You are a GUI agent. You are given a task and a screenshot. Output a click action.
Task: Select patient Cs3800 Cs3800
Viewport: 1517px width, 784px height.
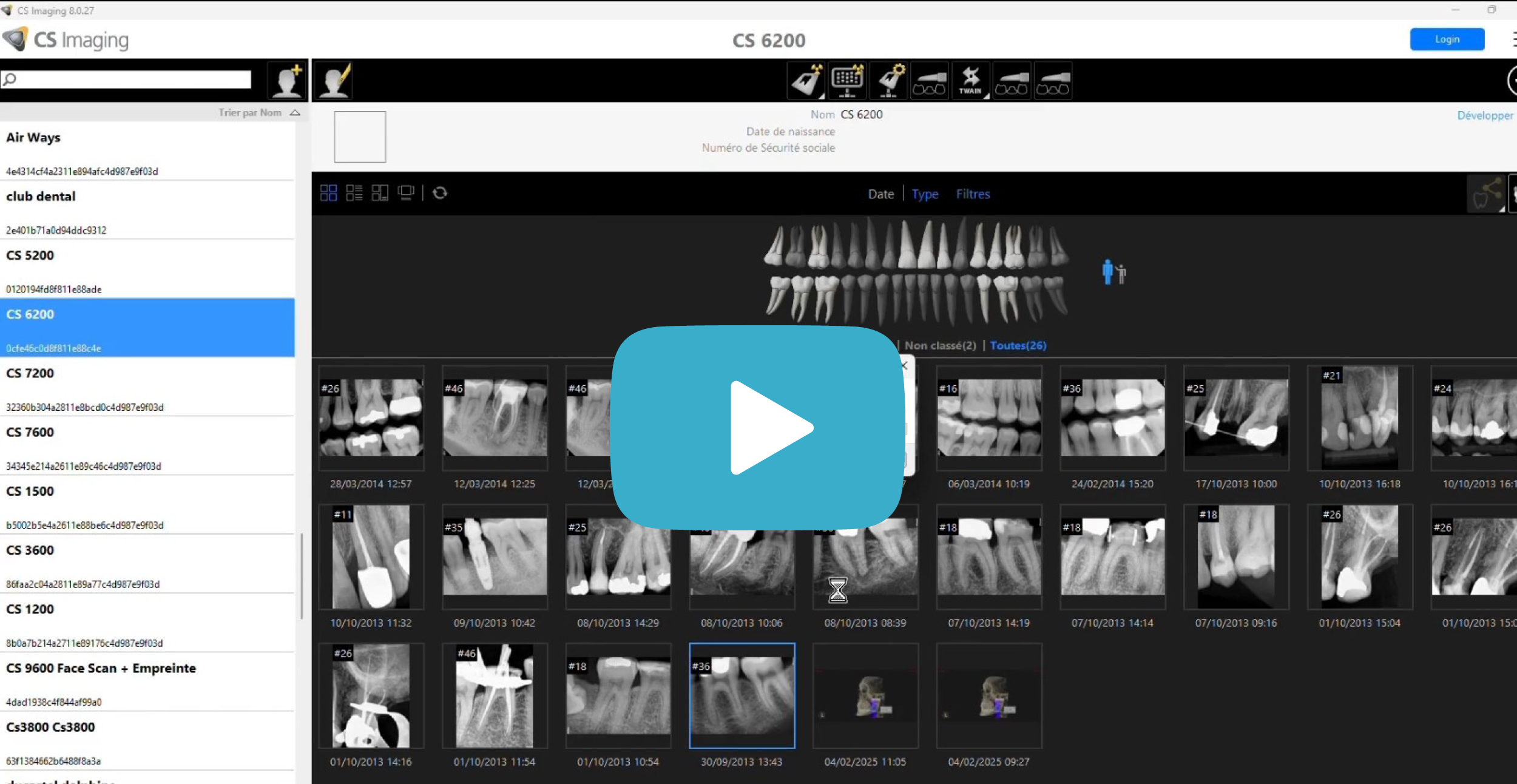pos(147,740)
